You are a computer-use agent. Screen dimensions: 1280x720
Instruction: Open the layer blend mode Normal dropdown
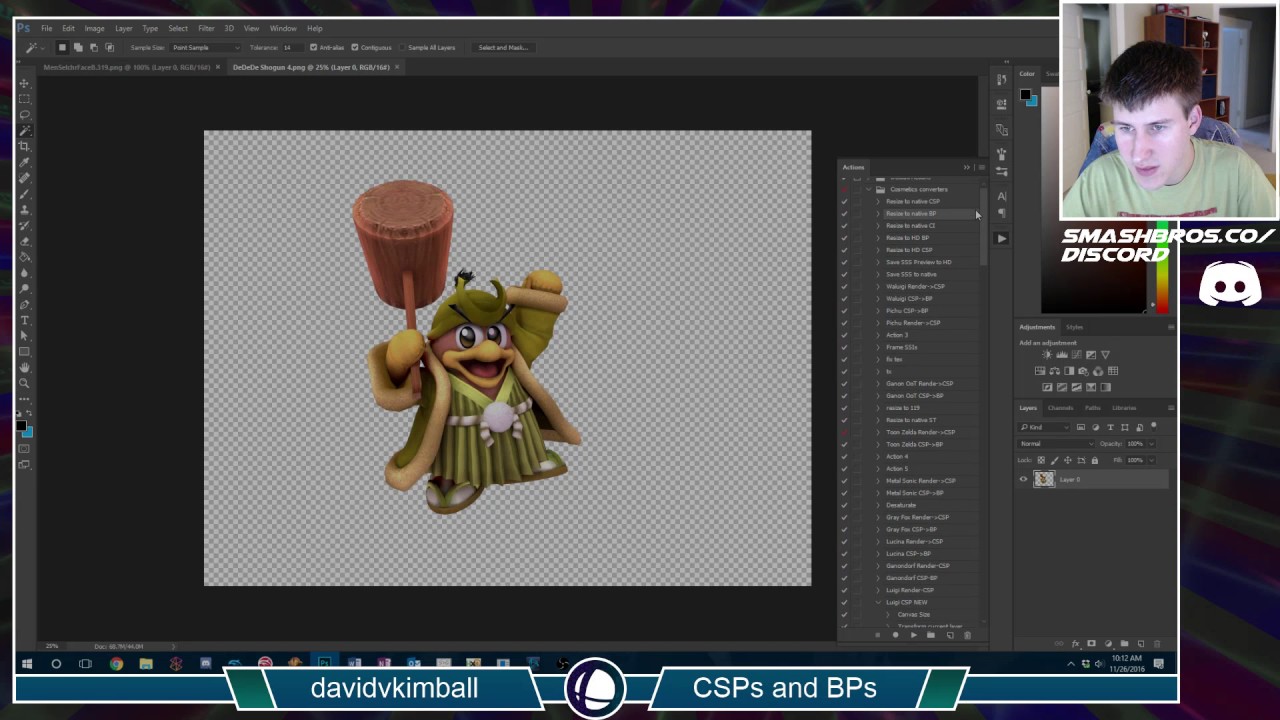point(1056,444)
